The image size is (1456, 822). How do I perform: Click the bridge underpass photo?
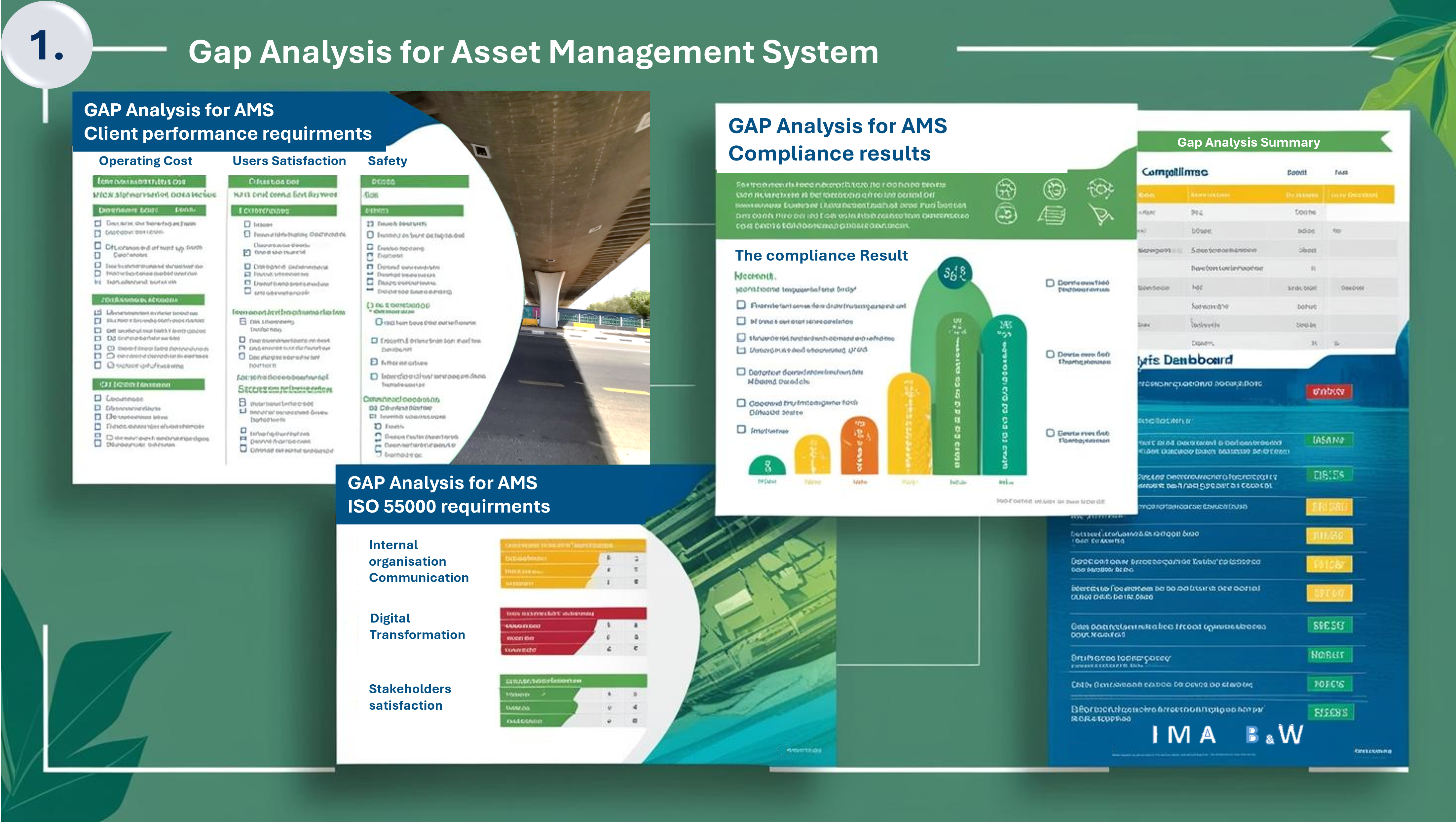pyautogui.click(x=565, y=254)
